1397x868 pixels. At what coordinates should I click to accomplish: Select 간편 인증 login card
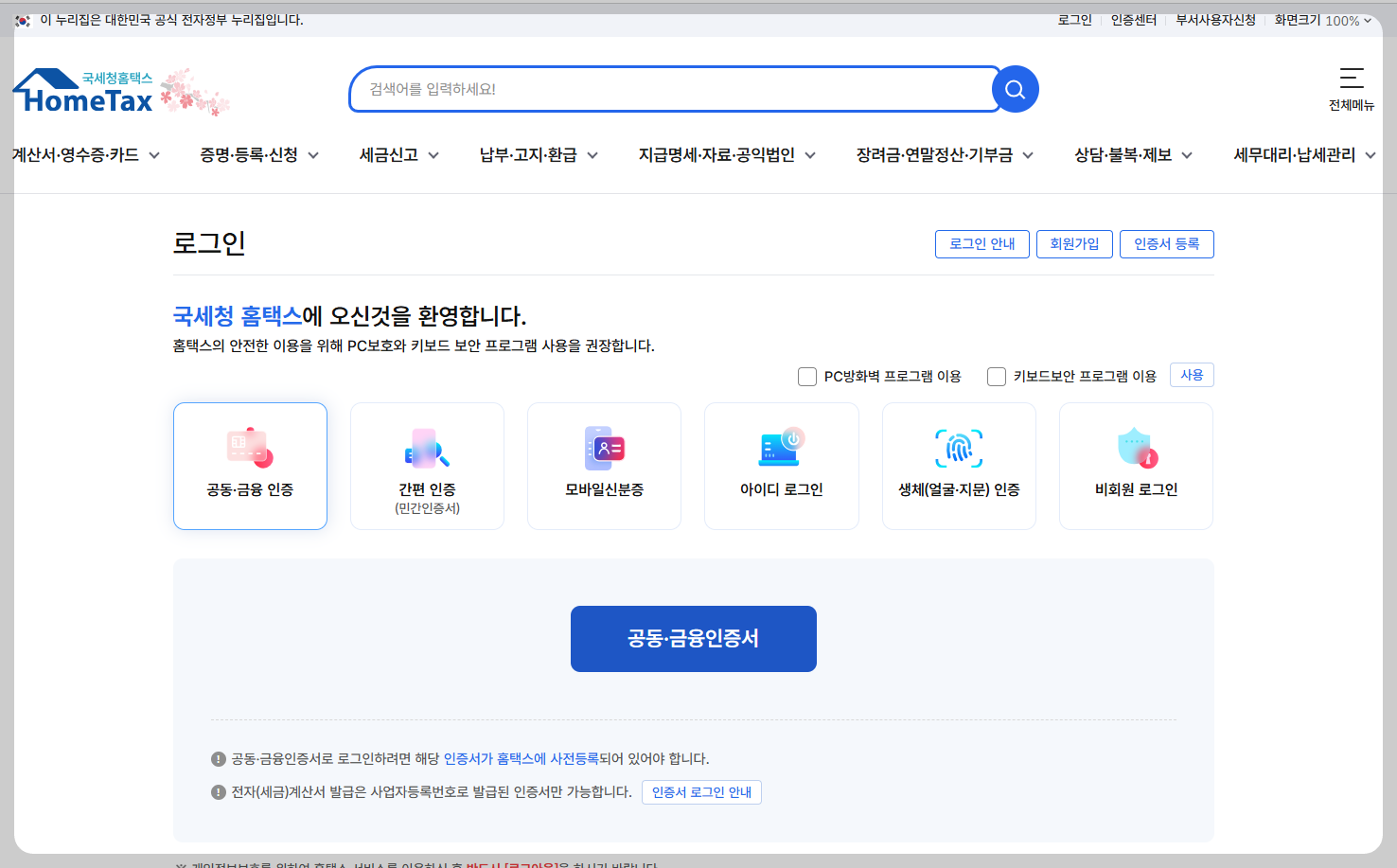click(x=427, y=466)
